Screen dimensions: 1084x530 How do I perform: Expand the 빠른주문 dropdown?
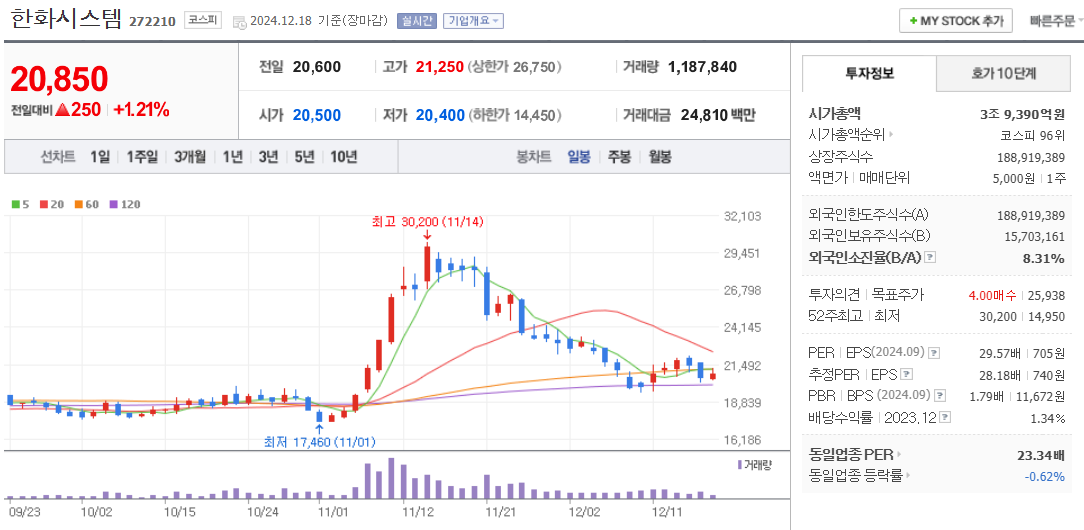tap(1055, 21)
